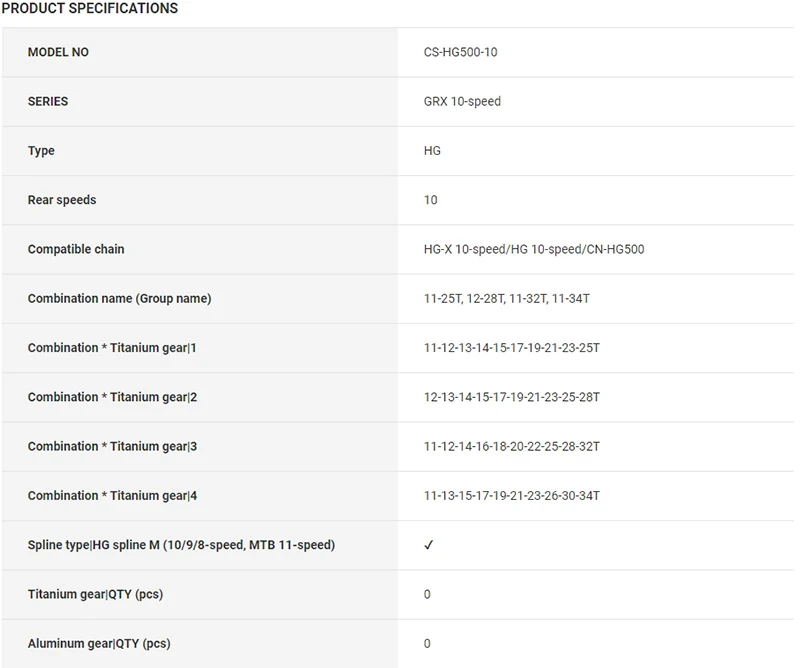Select the PRODUCT SPECIFICATIONS heading
800x668 pixels.
pos(90,8)
